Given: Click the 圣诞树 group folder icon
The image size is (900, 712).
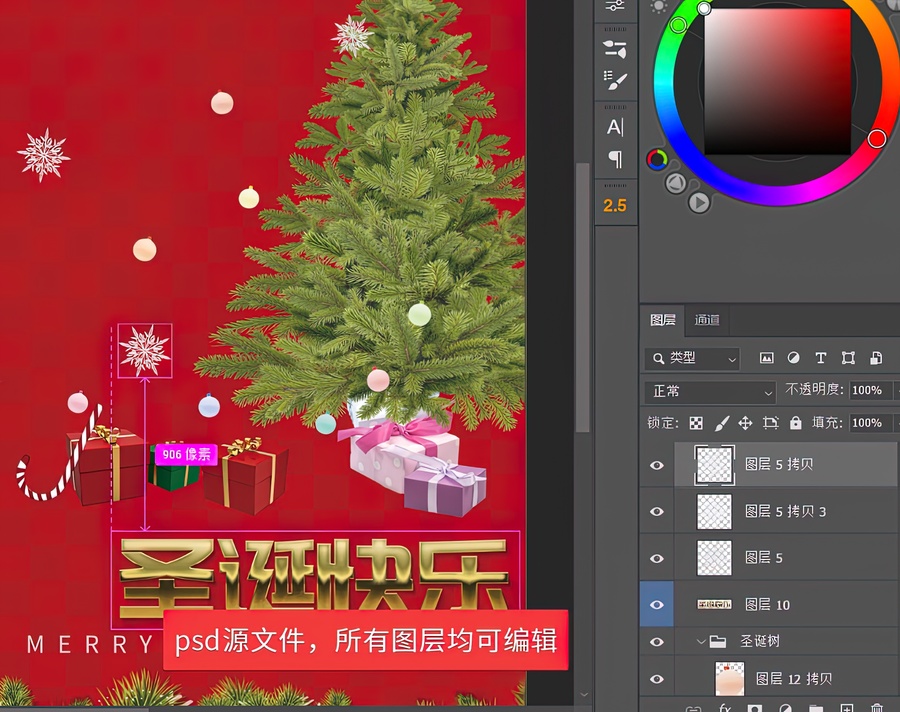Looking at the screenshot, I should click(x=717, y=641).
